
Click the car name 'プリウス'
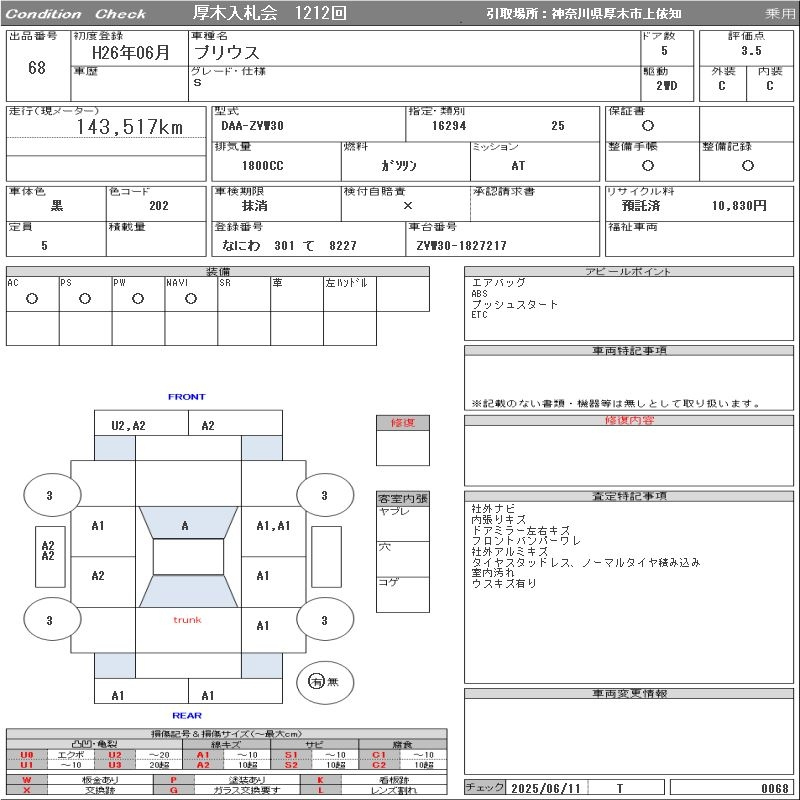click(227, 53)
